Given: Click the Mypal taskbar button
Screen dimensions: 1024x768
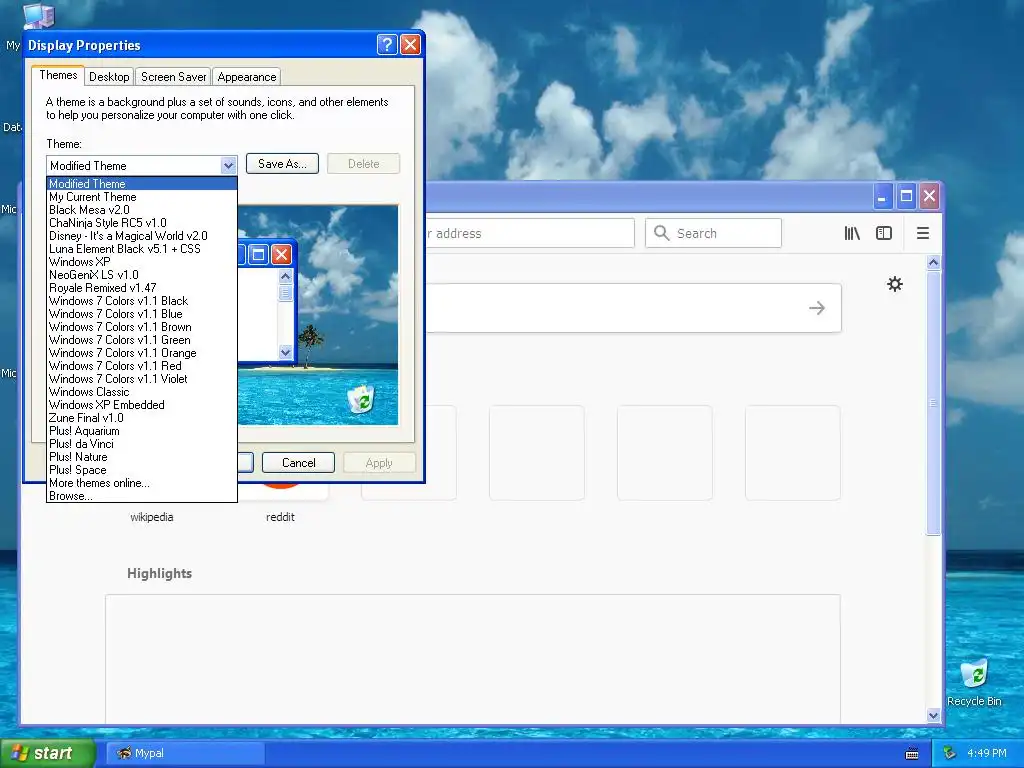Looking at the screenshot, I should (x=185, y=753).
